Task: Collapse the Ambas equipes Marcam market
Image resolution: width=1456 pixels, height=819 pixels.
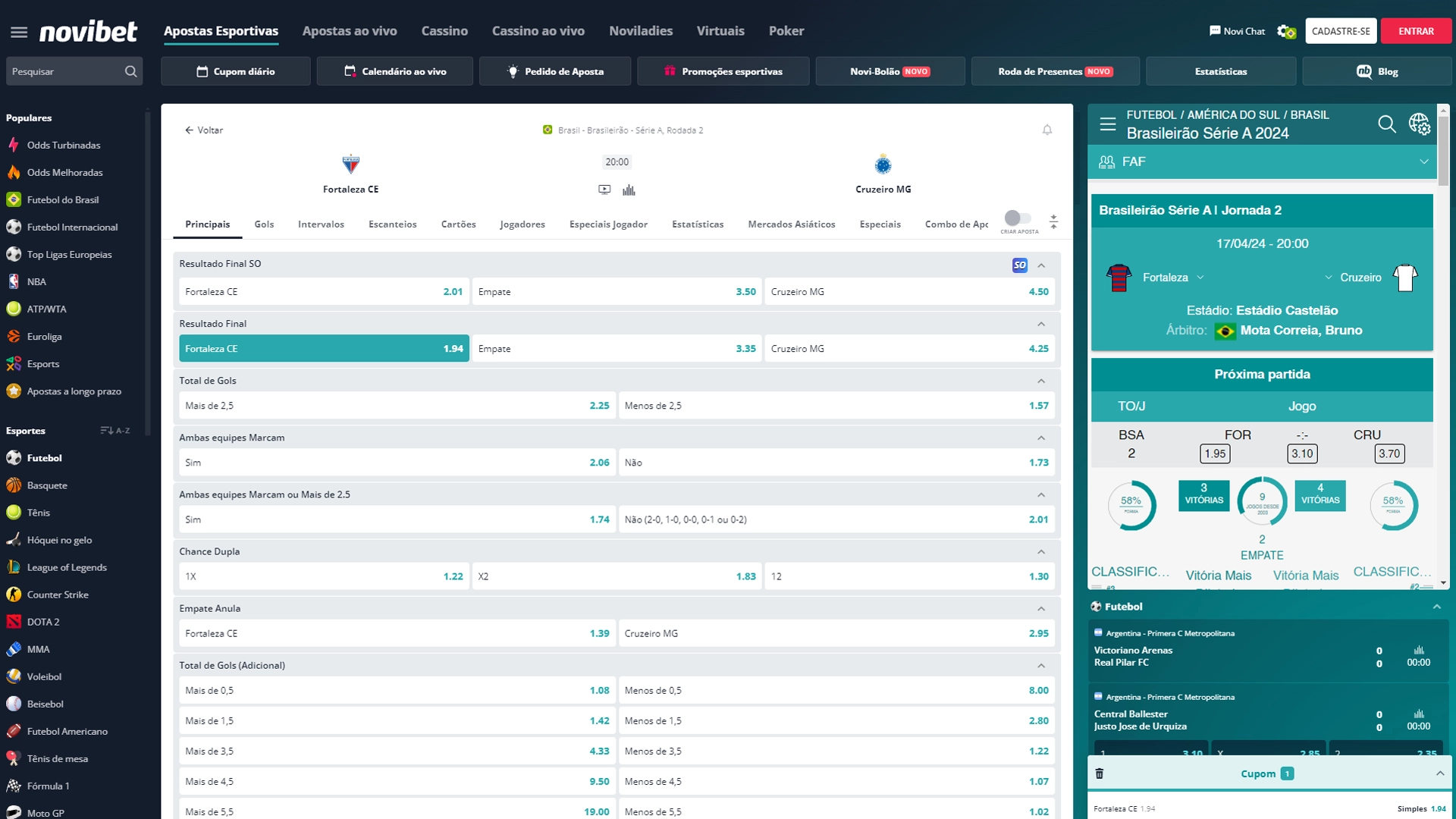Action: tap(1041, 438)
